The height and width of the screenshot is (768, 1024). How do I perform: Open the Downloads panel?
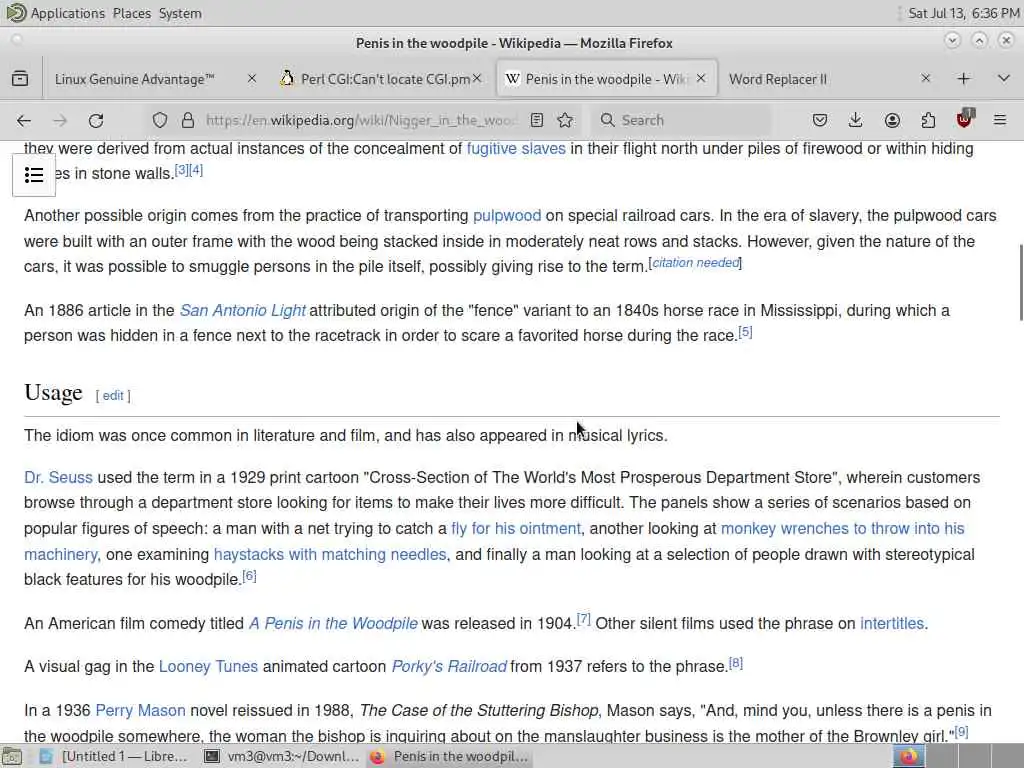856,120
